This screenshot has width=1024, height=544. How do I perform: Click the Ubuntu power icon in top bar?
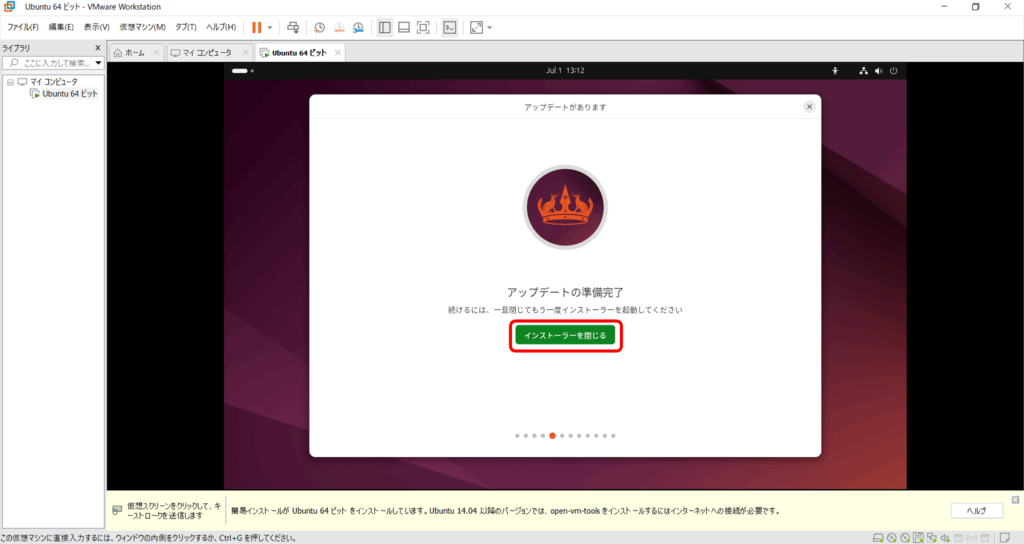(893, 71)
